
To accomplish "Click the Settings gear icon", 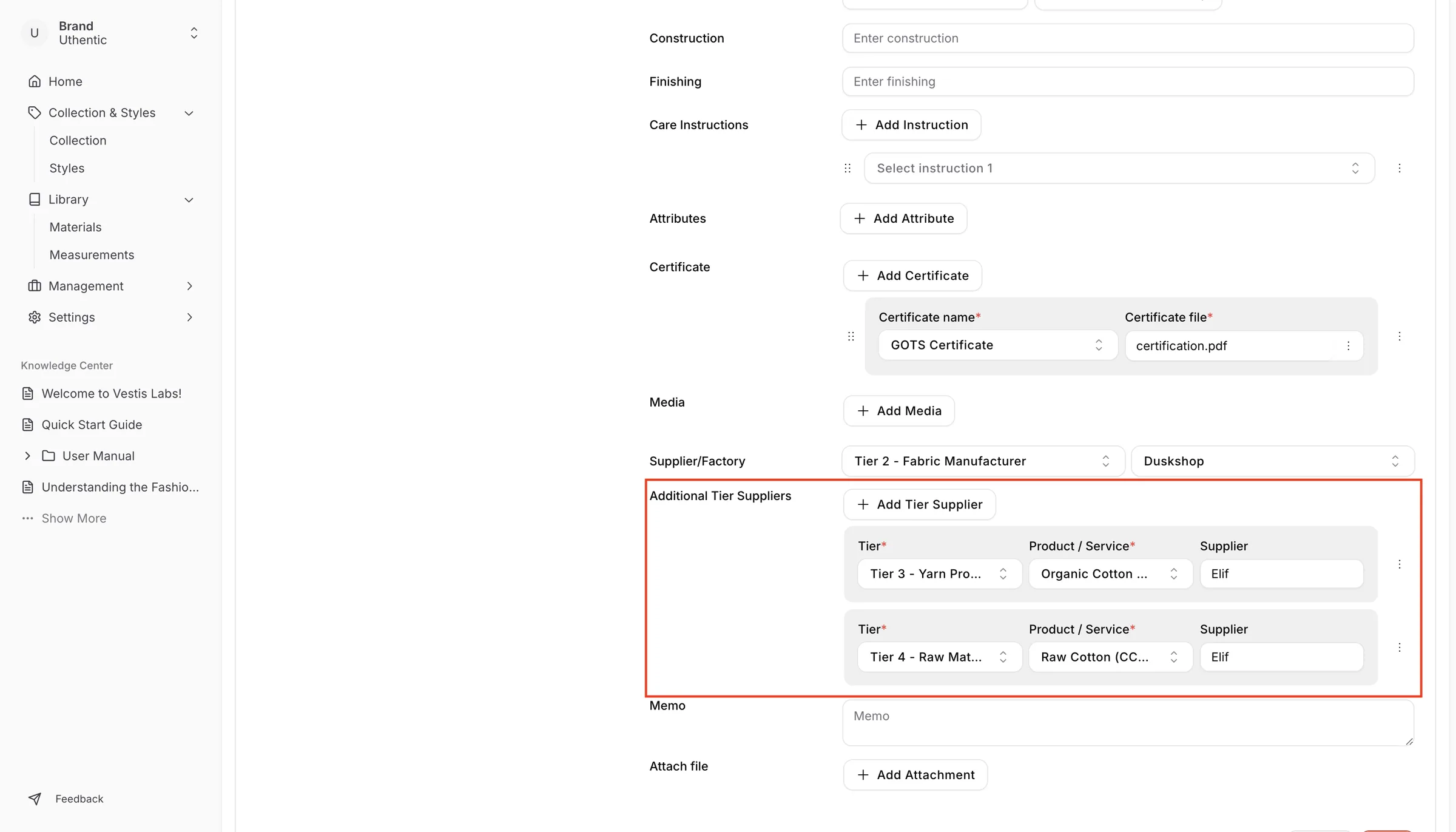I will 35,317.
